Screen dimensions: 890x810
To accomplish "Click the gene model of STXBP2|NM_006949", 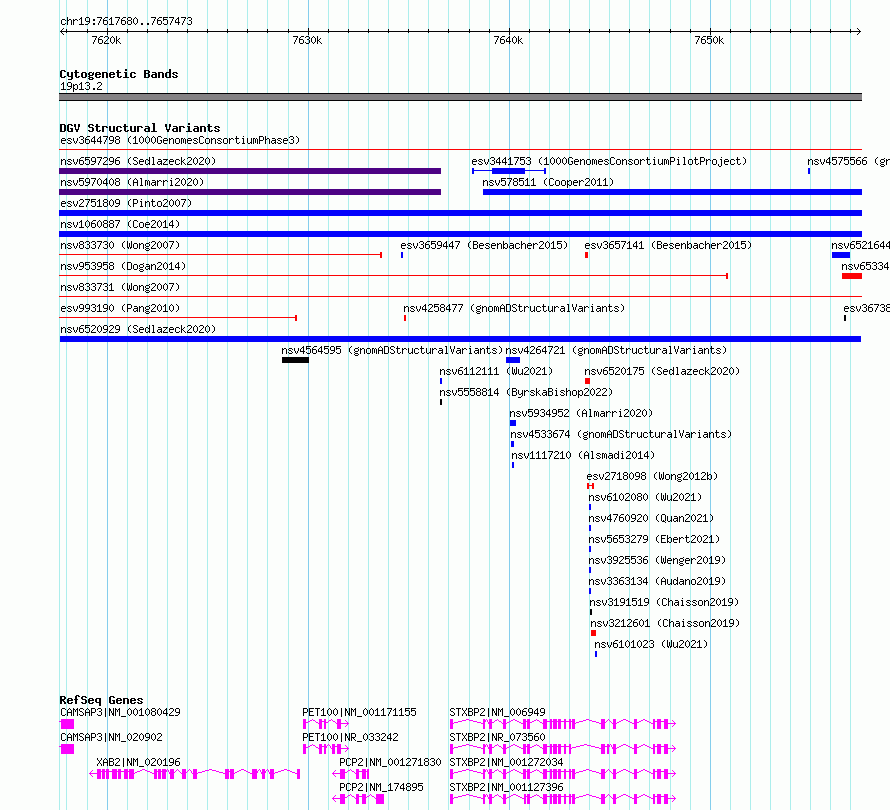I will click(563, 724).
